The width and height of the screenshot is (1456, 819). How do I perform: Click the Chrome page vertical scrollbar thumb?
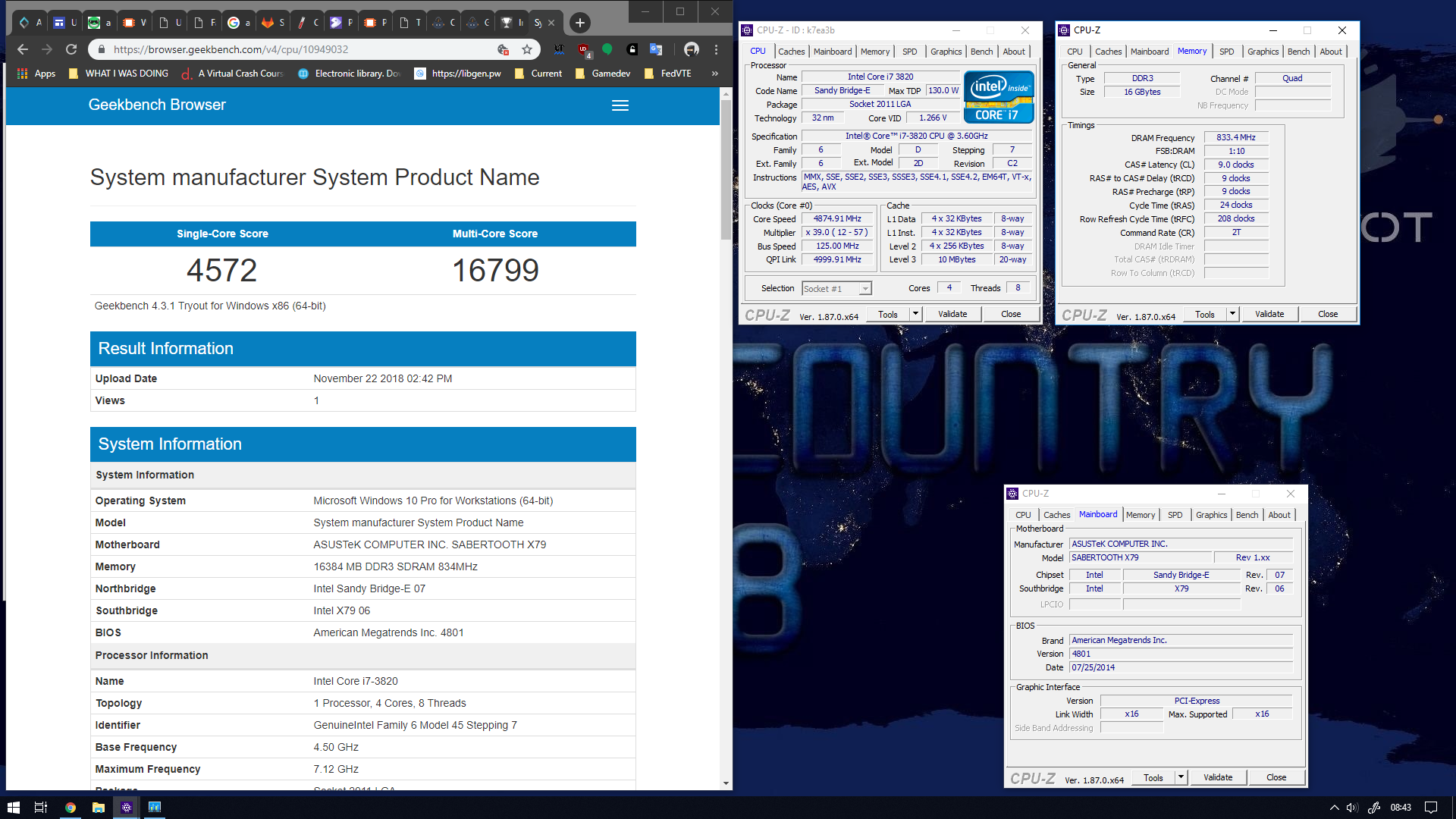pyautogui.click(x=726, y=171)
